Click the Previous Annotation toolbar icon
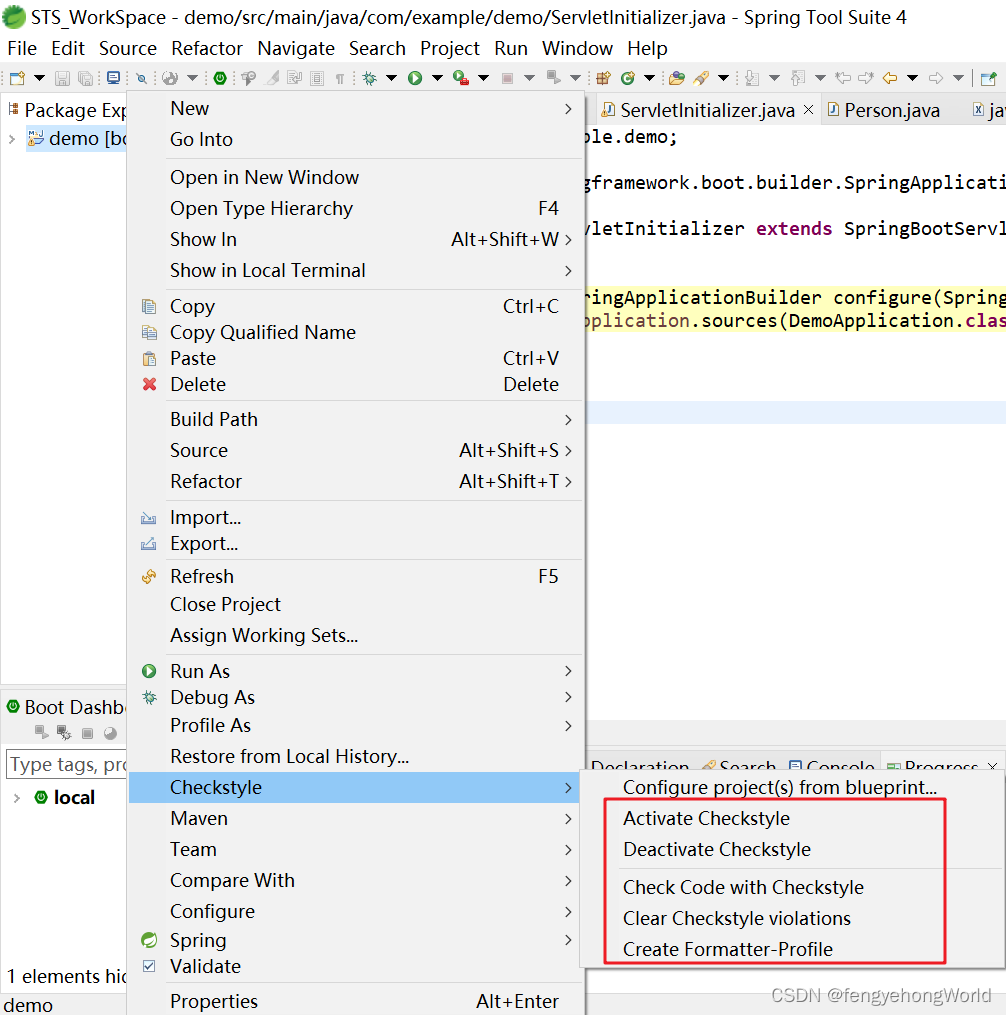The height and width of the screenshot is (1015, 1006). (x=798, y=78)
